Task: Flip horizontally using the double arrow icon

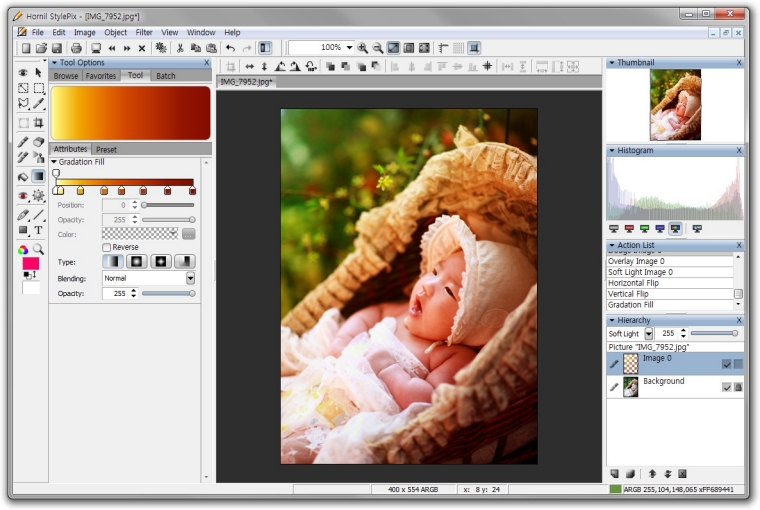Action: (249, 66)
